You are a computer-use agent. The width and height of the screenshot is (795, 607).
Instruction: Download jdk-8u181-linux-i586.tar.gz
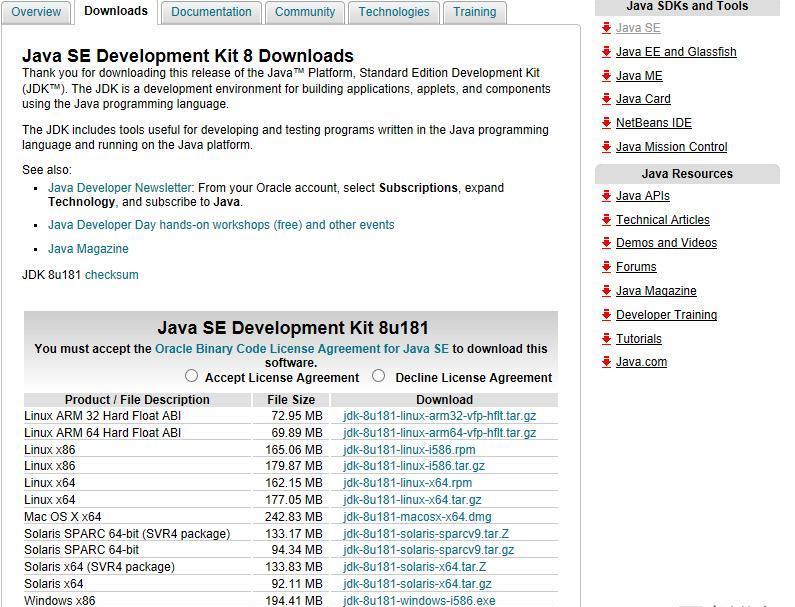pyautogui.click(x=414, y=466)
